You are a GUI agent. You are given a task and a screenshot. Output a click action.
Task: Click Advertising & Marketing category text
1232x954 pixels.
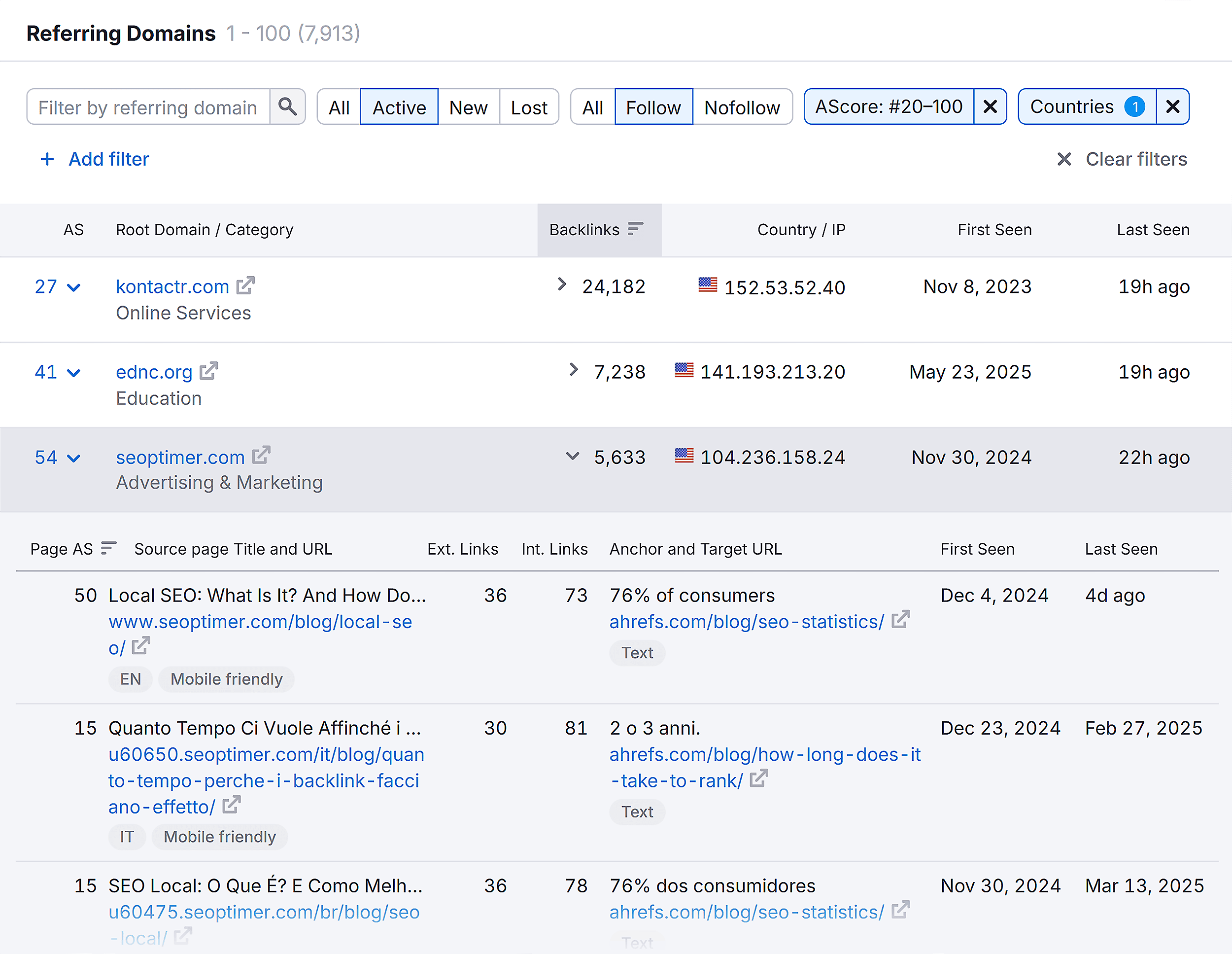click(x=219, y=483)
